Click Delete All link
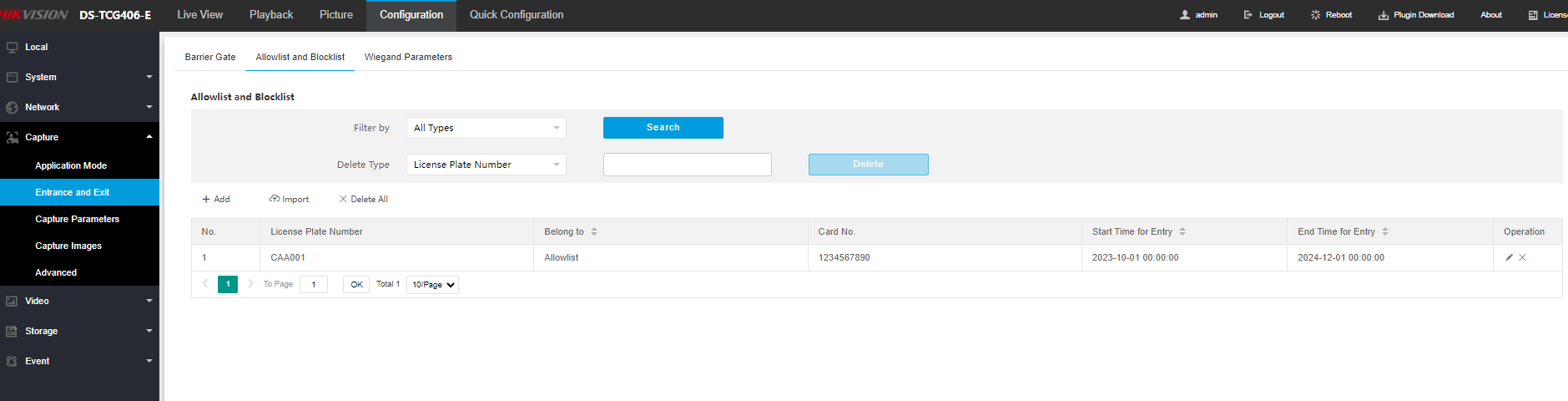Screen dimensions: 1568x401 (x=364, y=199)
